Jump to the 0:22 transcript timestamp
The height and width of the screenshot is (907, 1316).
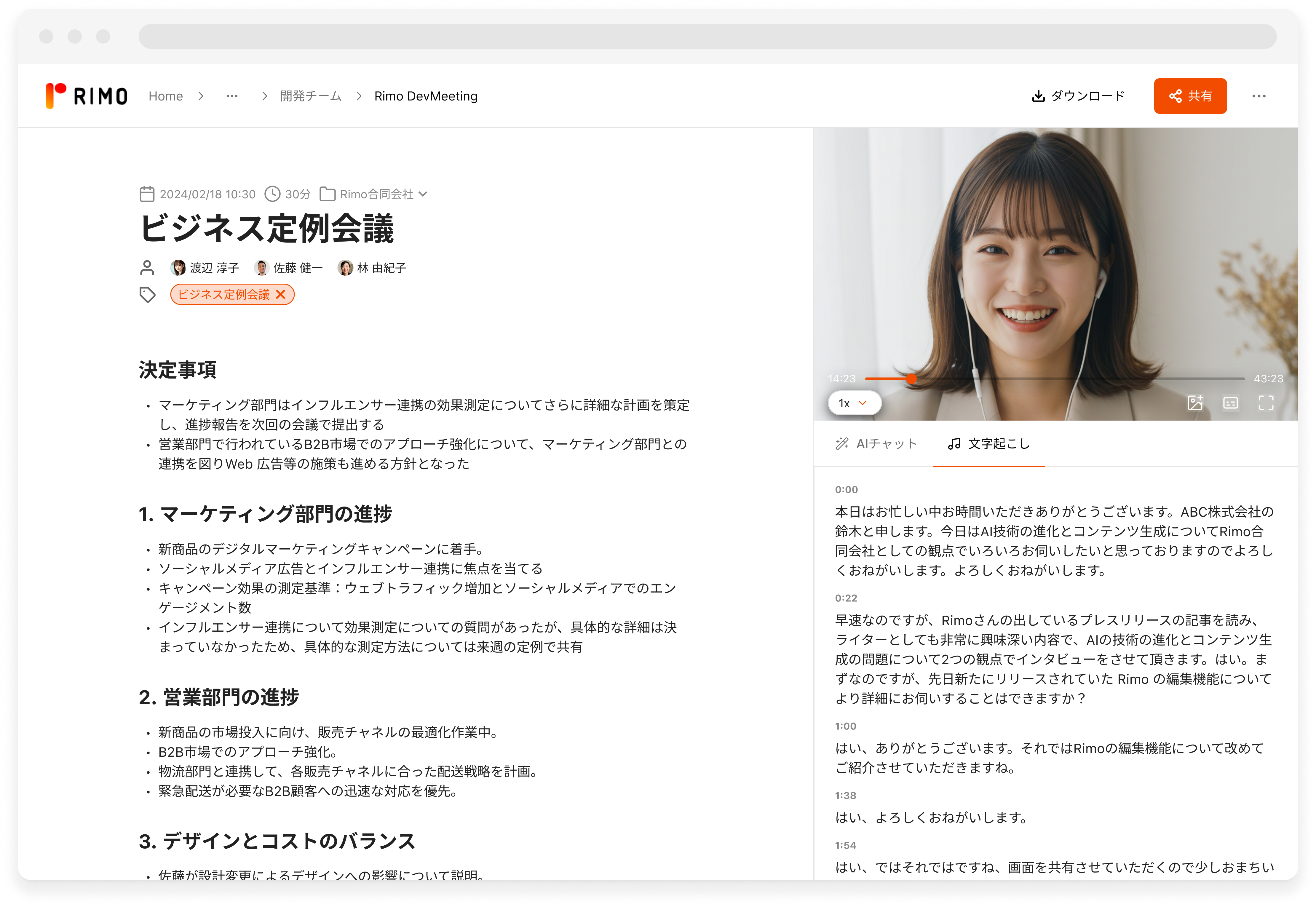[x=846, y=598]
